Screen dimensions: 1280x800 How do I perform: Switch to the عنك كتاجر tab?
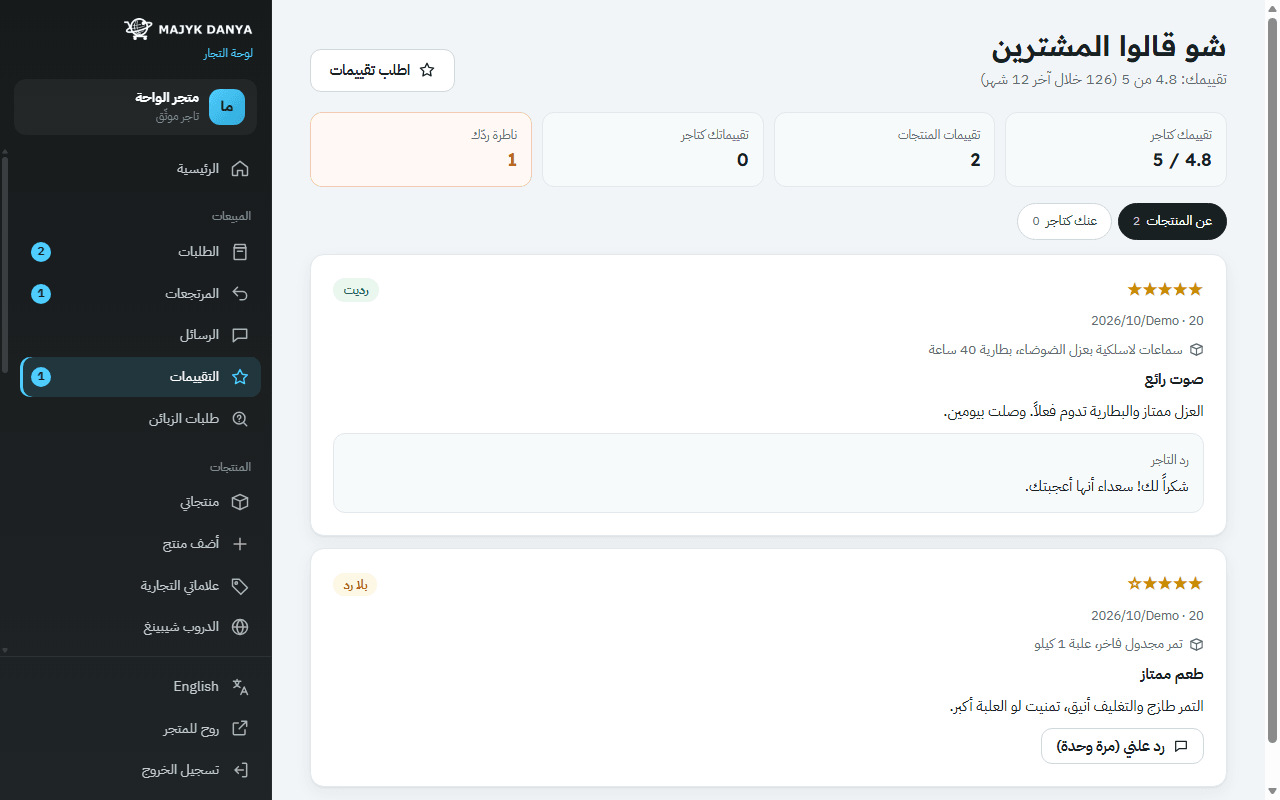1064,221
